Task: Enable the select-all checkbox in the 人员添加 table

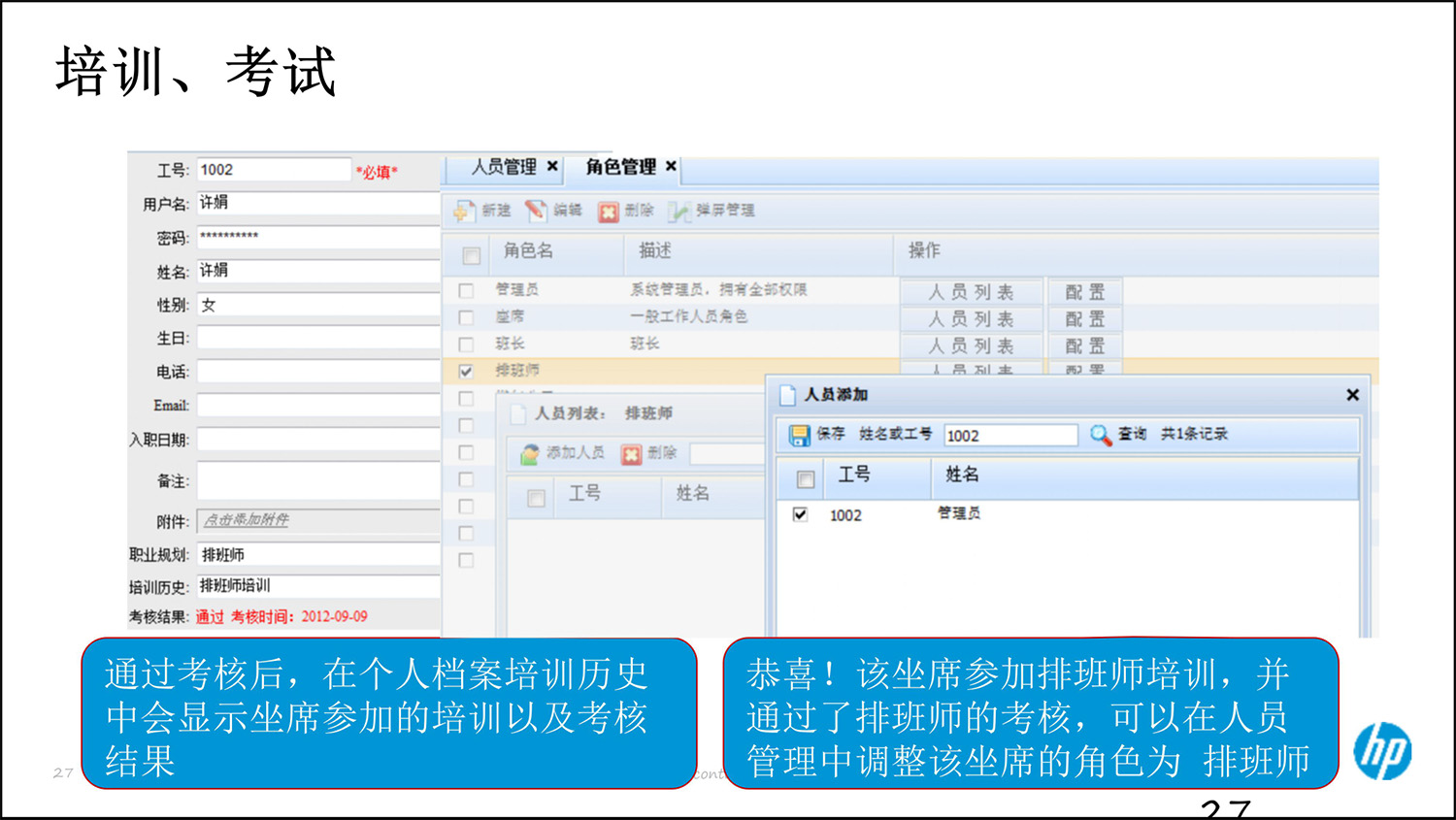Action: 804,478
